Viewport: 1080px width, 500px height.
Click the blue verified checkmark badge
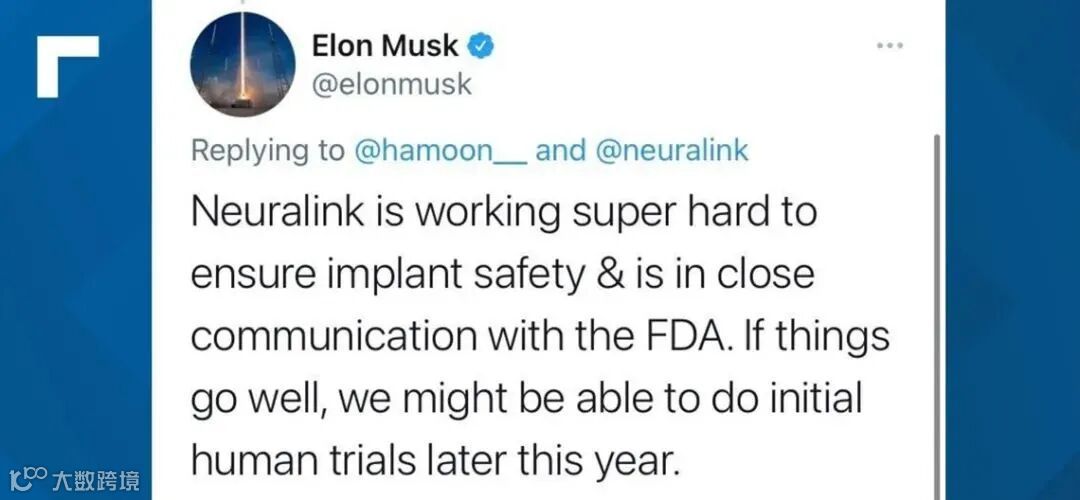482,45
